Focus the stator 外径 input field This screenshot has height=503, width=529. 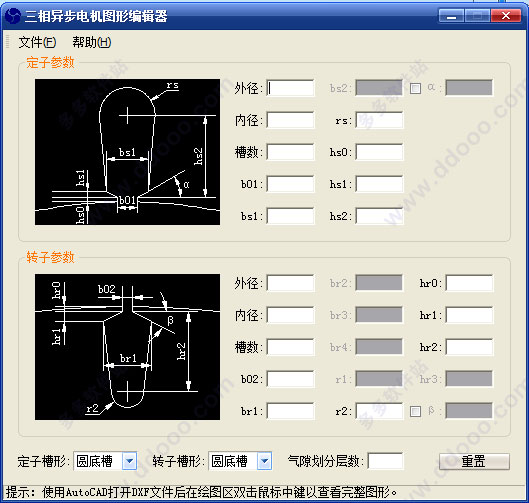coord(290,88)
